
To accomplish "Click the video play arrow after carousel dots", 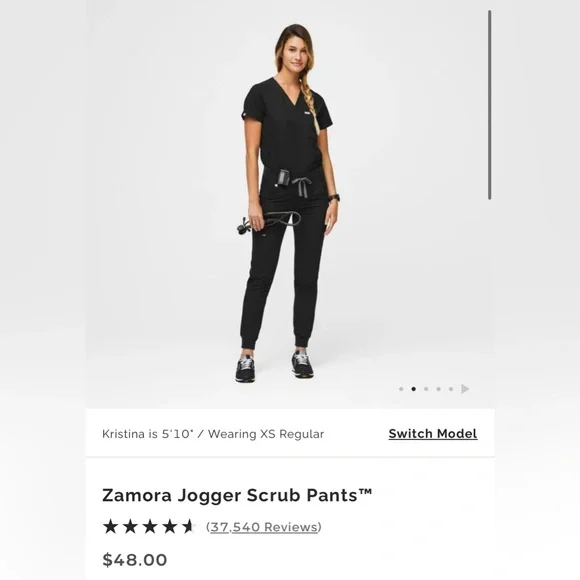I will point(465,389).
